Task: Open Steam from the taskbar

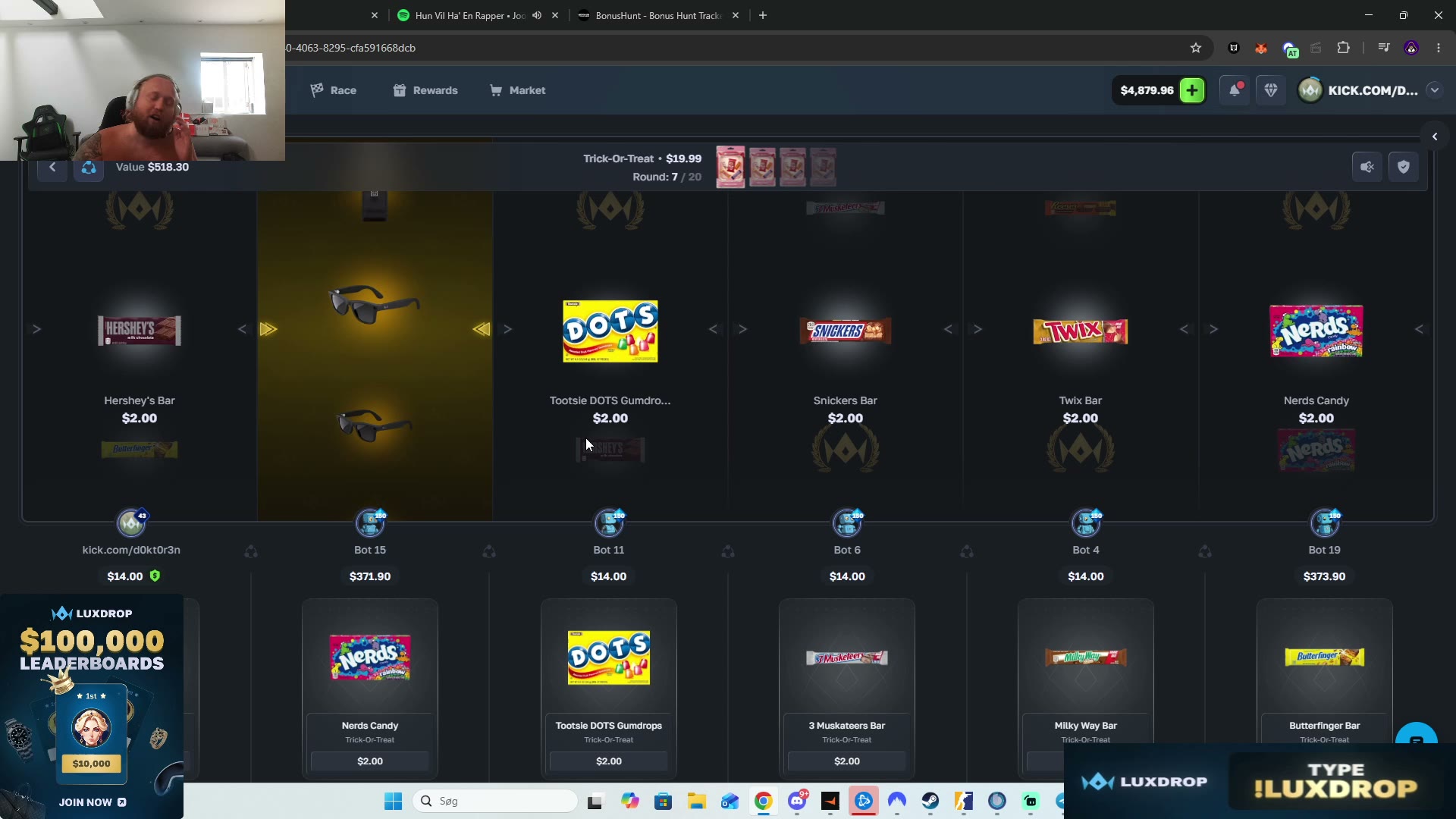Action: [930, 801]
